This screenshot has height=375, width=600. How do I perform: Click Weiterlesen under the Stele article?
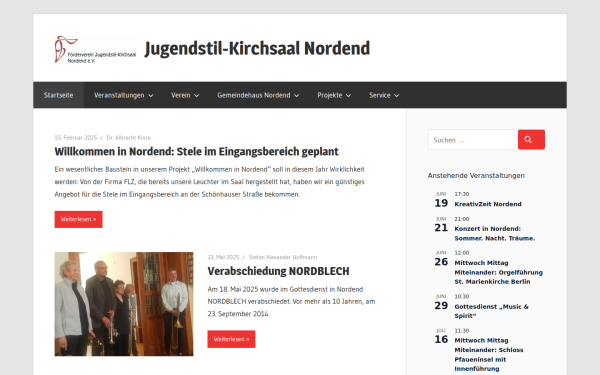click(78, 219)
